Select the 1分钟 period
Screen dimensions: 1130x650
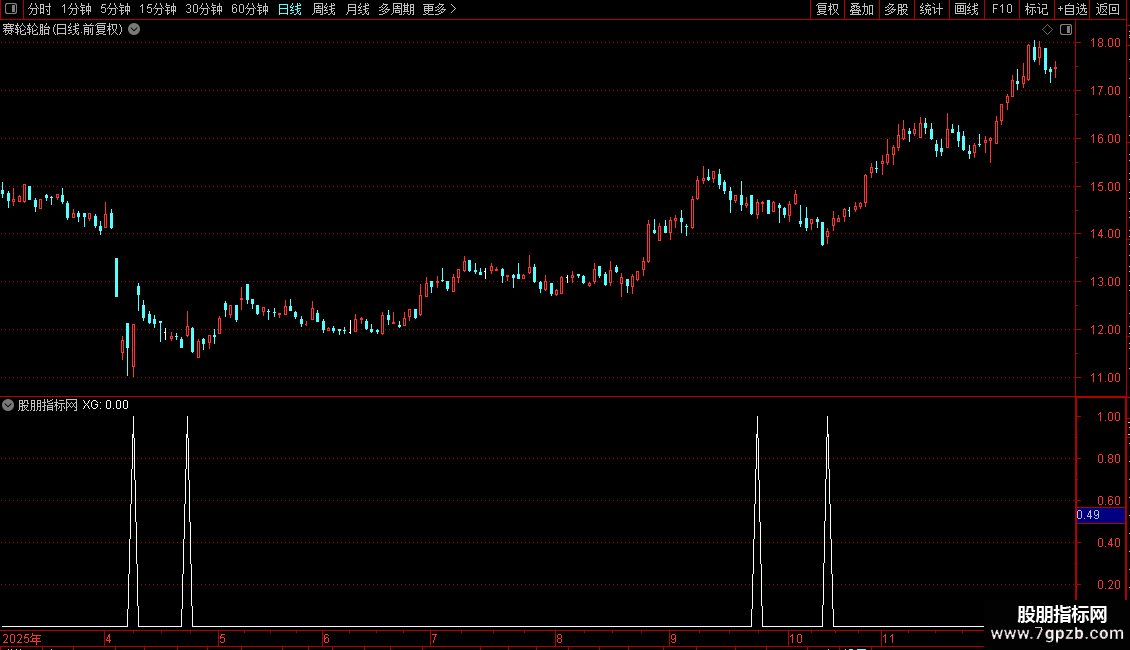(76, 9)
